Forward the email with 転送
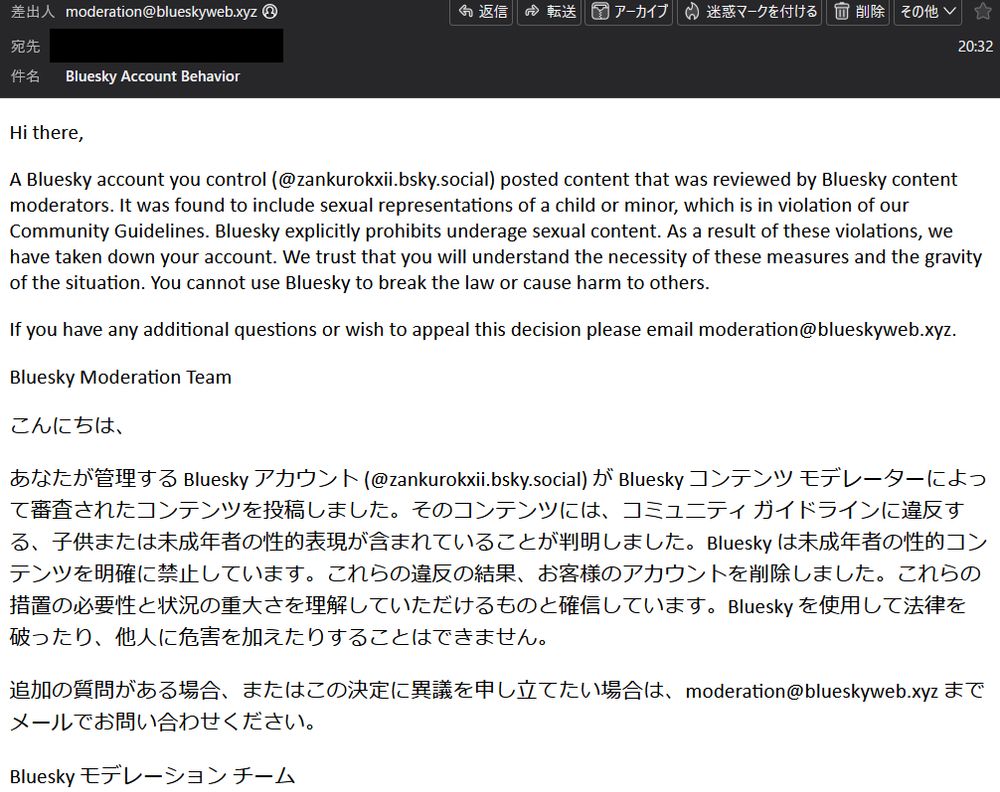This screenshot has height=792, width=1000. coord(549,11)
